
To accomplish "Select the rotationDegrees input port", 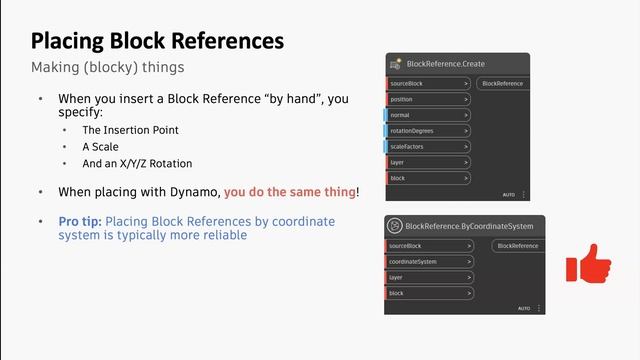I will pos(427,131).
